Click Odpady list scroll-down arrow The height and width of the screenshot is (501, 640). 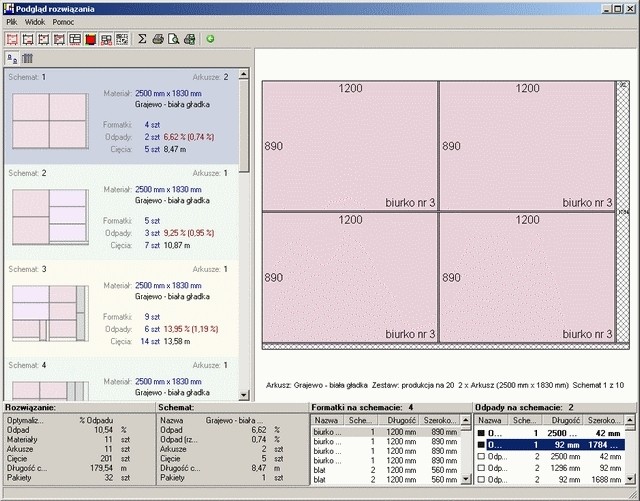click(630, 479)
